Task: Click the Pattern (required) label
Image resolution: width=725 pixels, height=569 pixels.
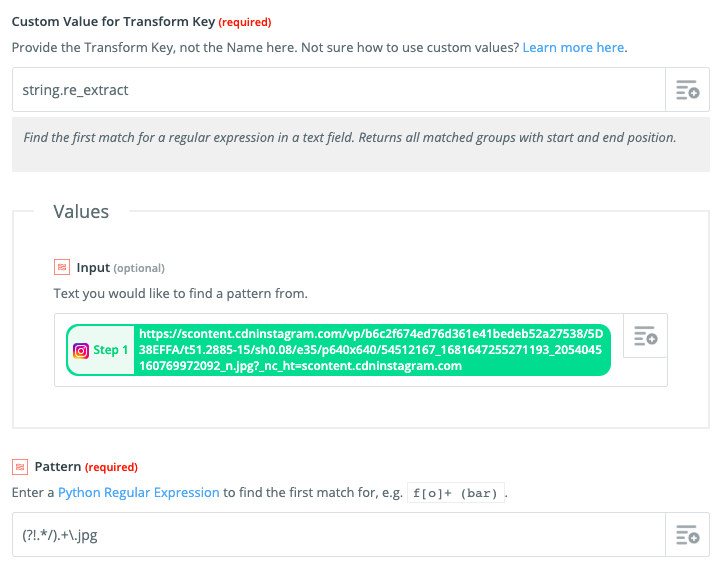Action: pyautogui.click(x=86, y=467)
